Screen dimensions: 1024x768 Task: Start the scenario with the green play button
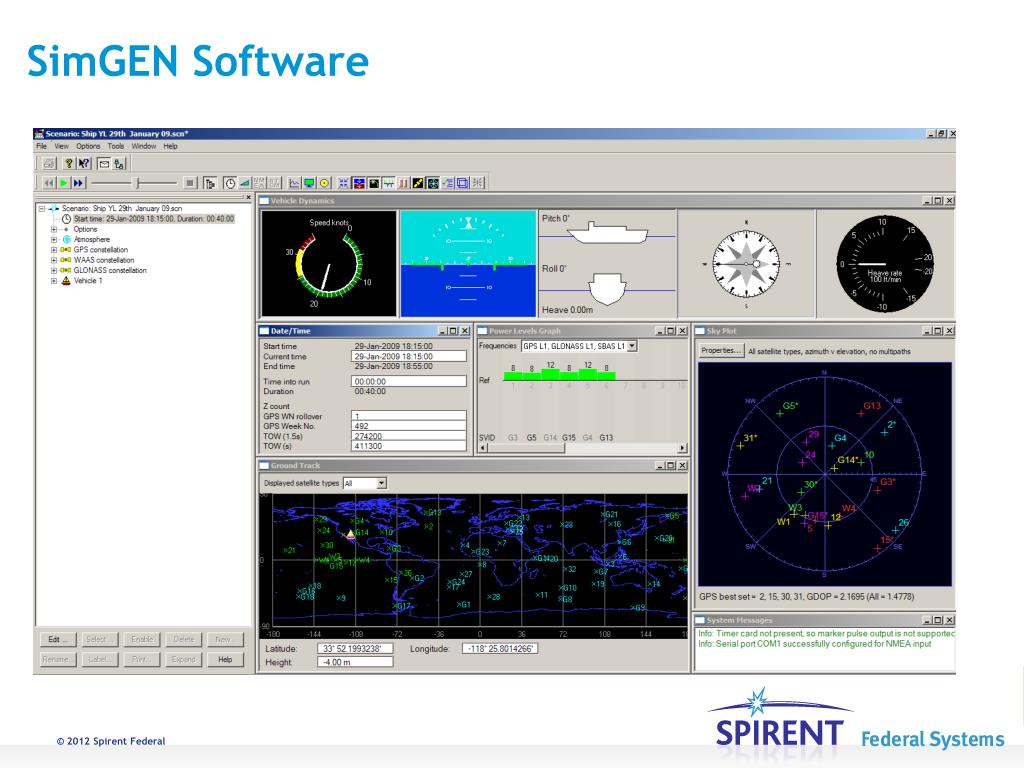point(63,184)
